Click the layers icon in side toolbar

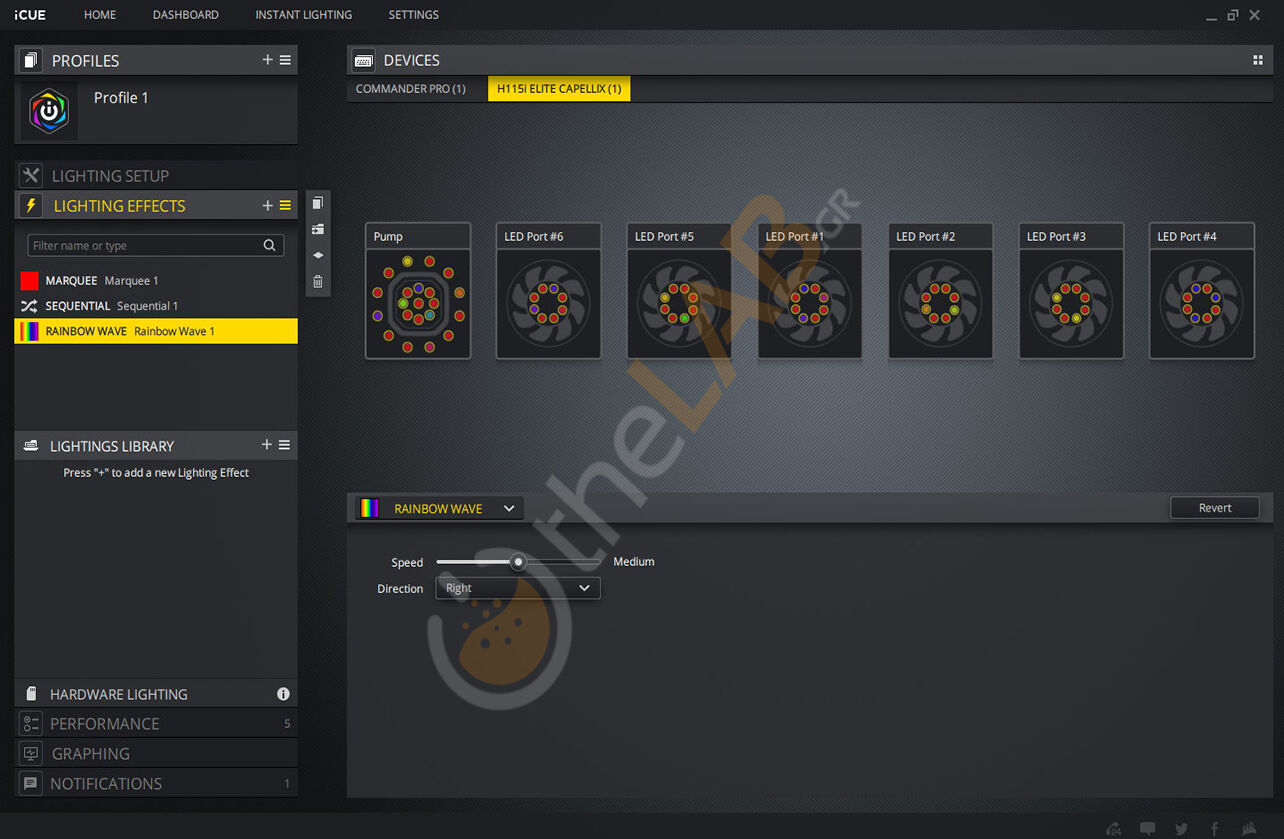click(x=318, y=255)
